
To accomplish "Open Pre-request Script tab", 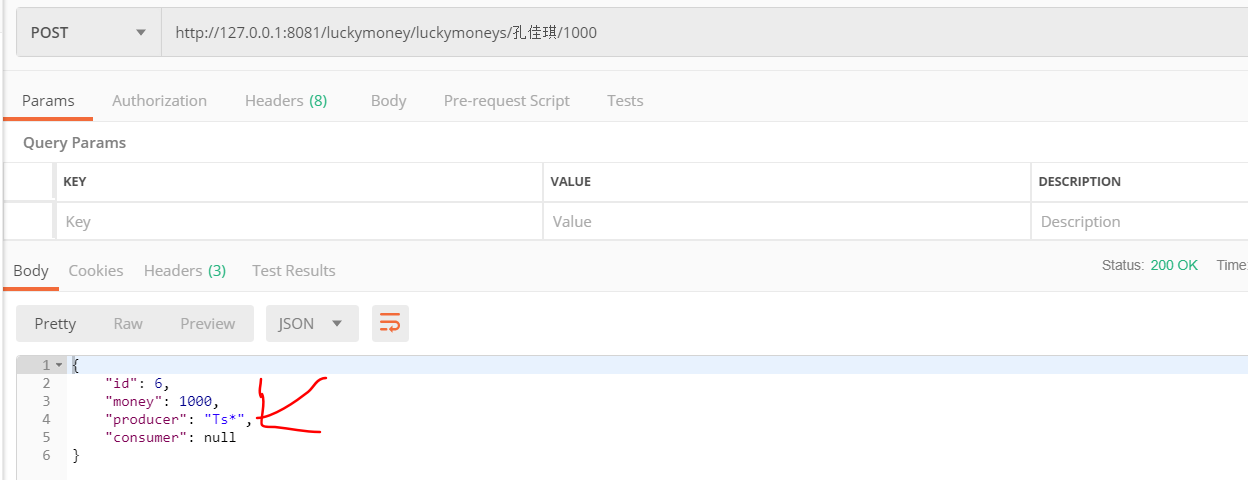I will 506,101.
